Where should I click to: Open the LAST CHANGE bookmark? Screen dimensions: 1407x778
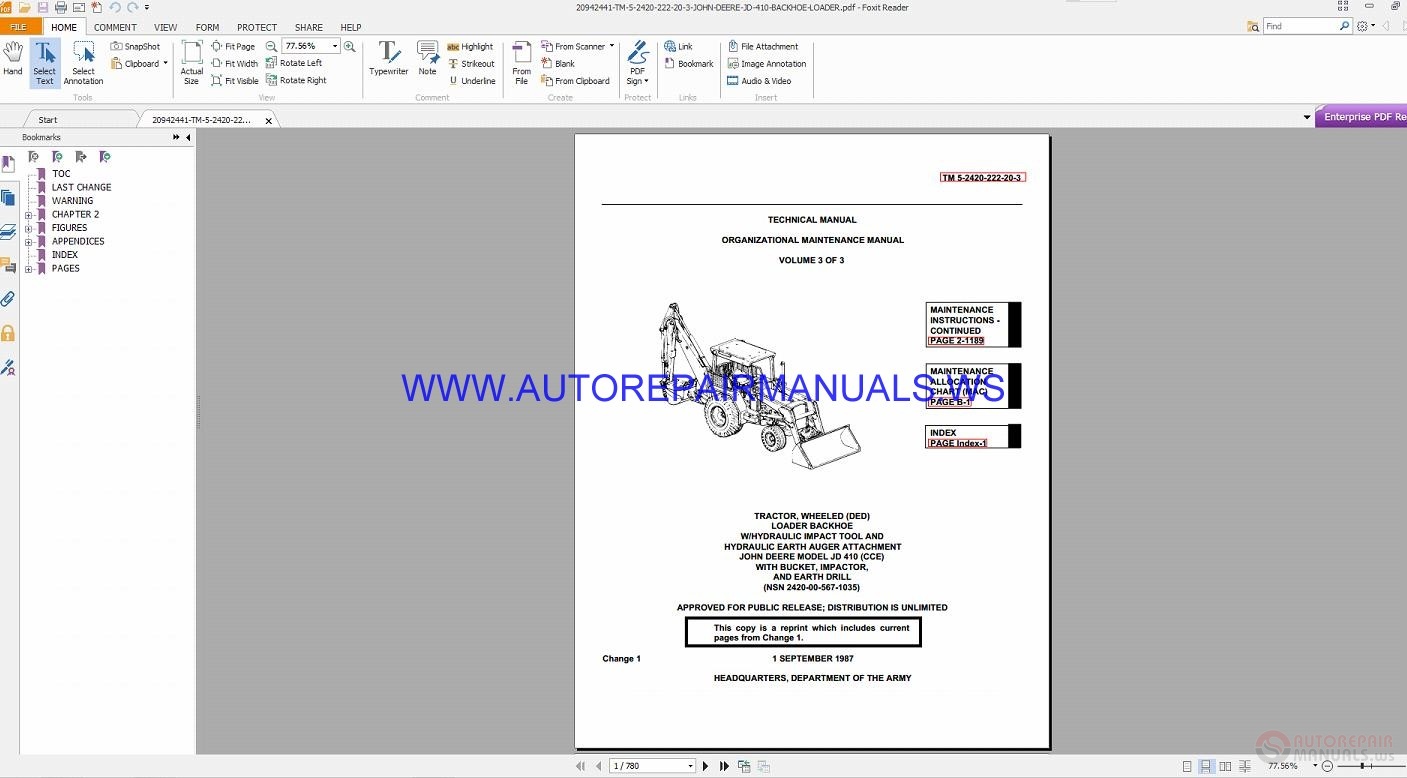81,187
